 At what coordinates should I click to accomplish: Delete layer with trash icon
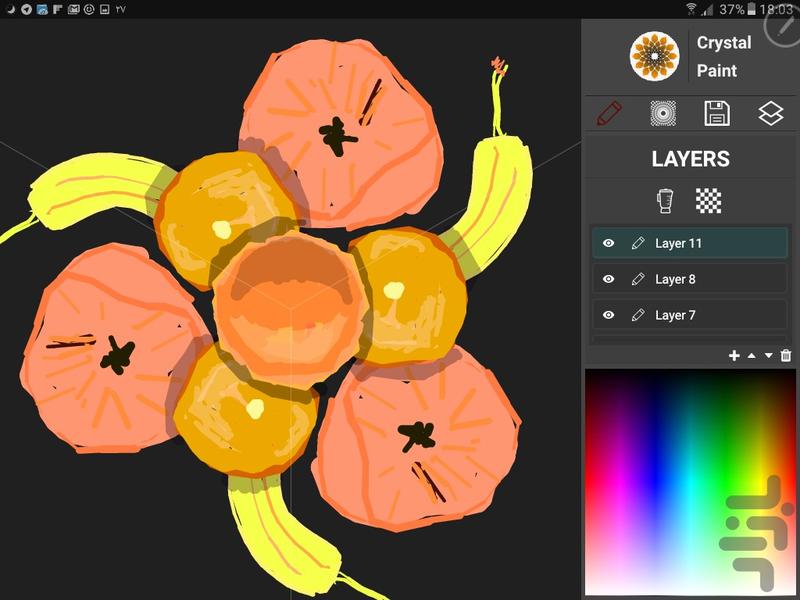(786, 355)
